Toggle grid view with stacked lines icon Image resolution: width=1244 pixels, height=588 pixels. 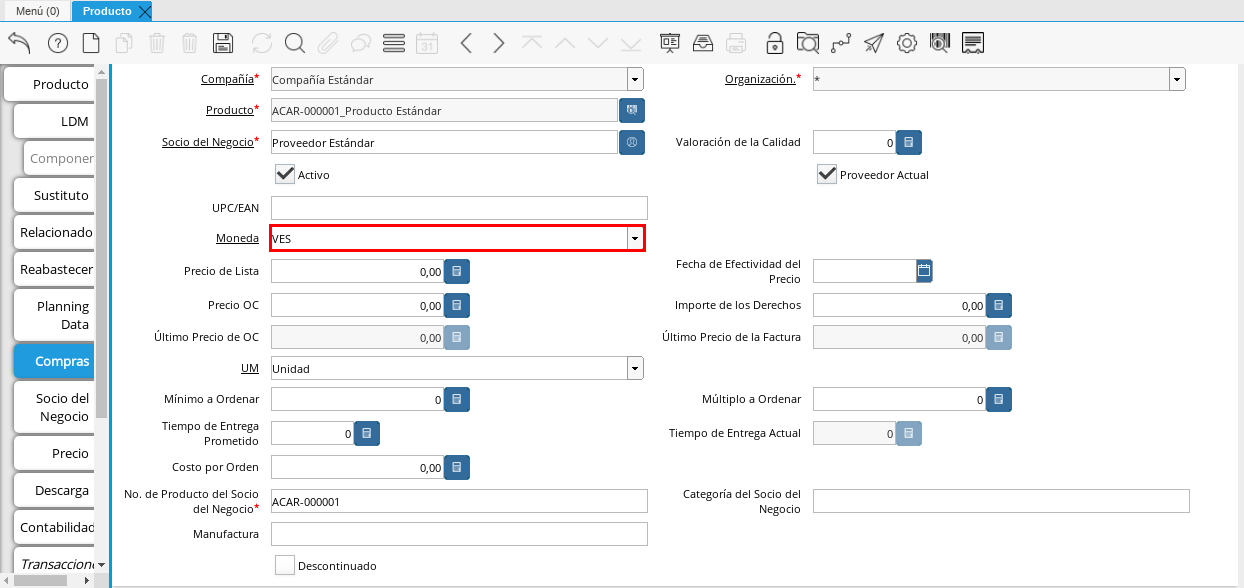pyautogui.click(x=394, y=43)
